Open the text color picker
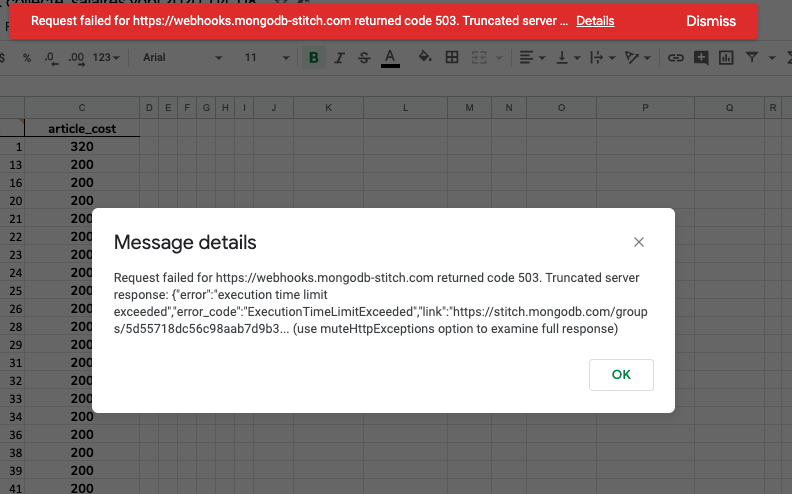This screenshot has height=494, width=792. coord(390,58)
